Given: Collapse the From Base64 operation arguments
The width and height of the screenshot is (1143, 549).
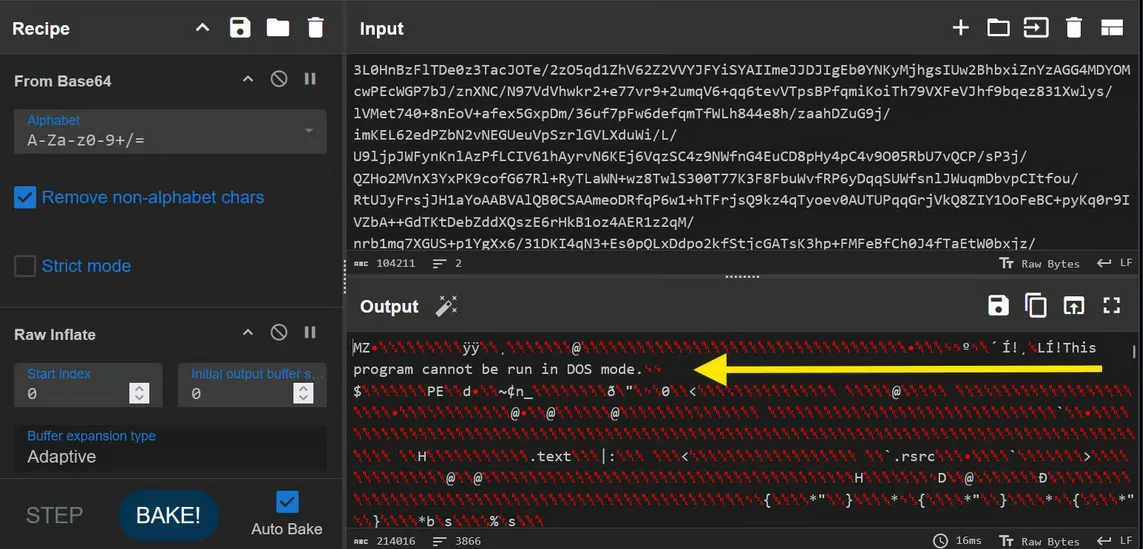Looking at the screenshot, I should 248,80.
